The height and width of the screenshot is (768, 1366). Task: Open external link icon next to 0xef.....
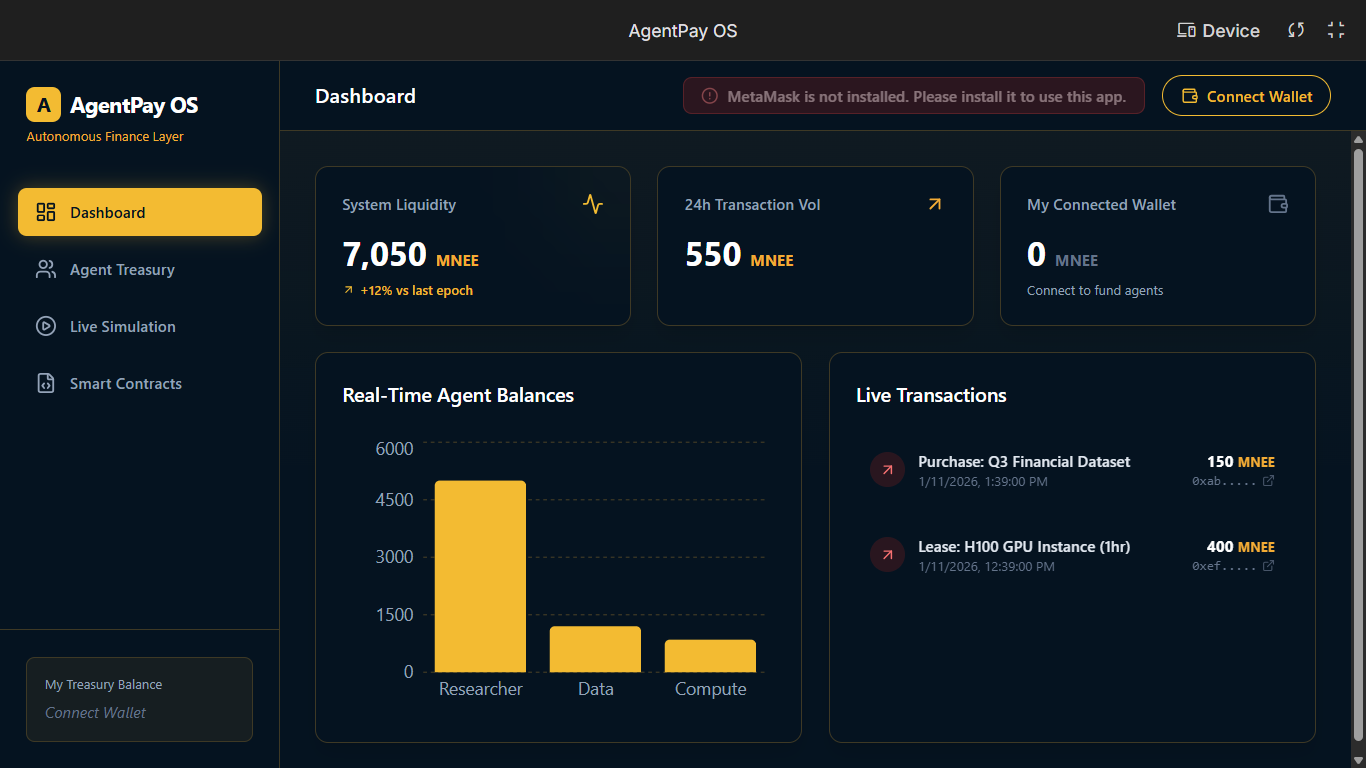(1268, 566)
